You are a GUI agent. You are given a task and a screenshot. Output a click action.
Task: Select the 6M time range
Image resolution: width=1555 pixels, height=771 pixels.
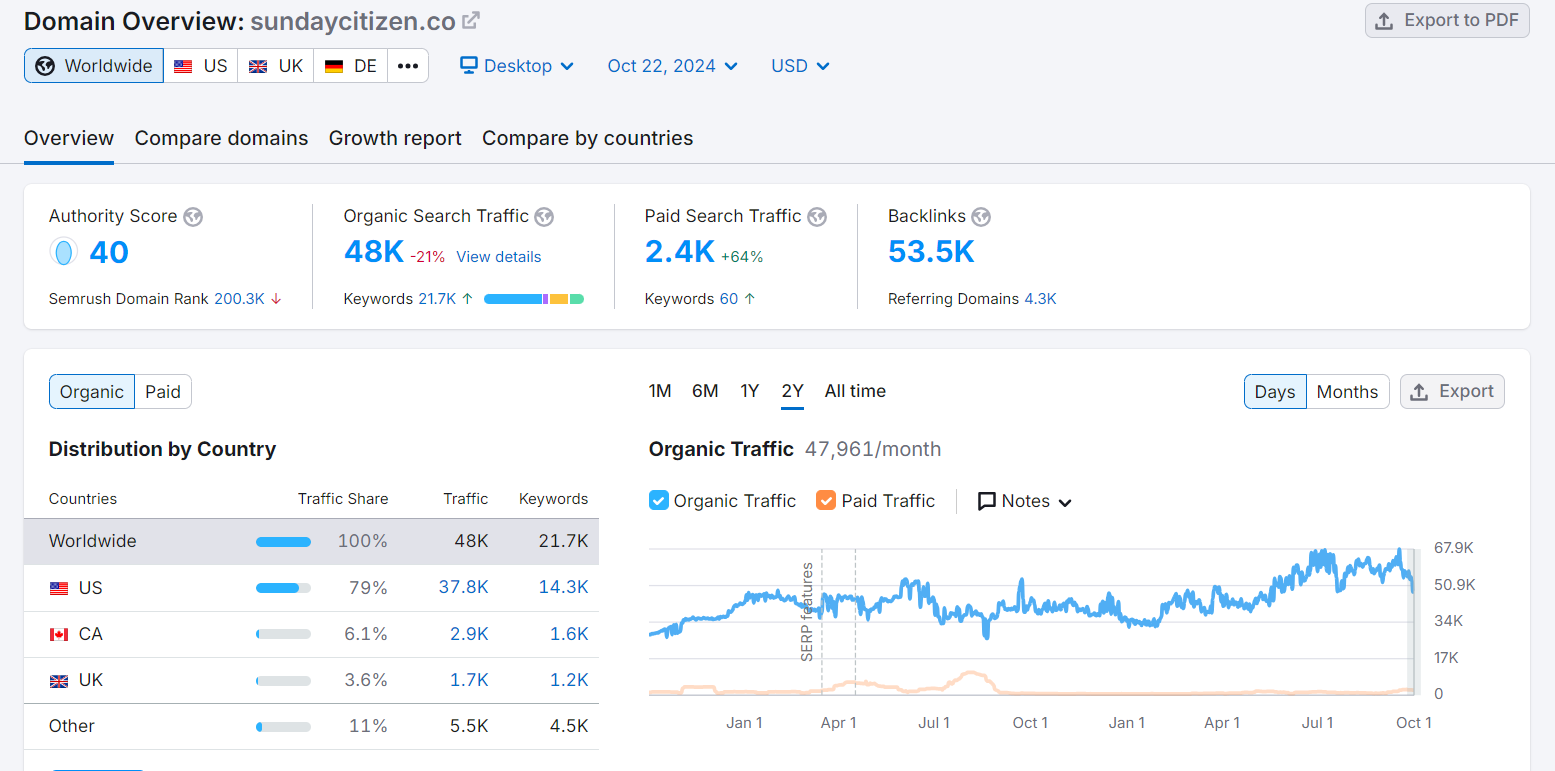coord(705,391)
